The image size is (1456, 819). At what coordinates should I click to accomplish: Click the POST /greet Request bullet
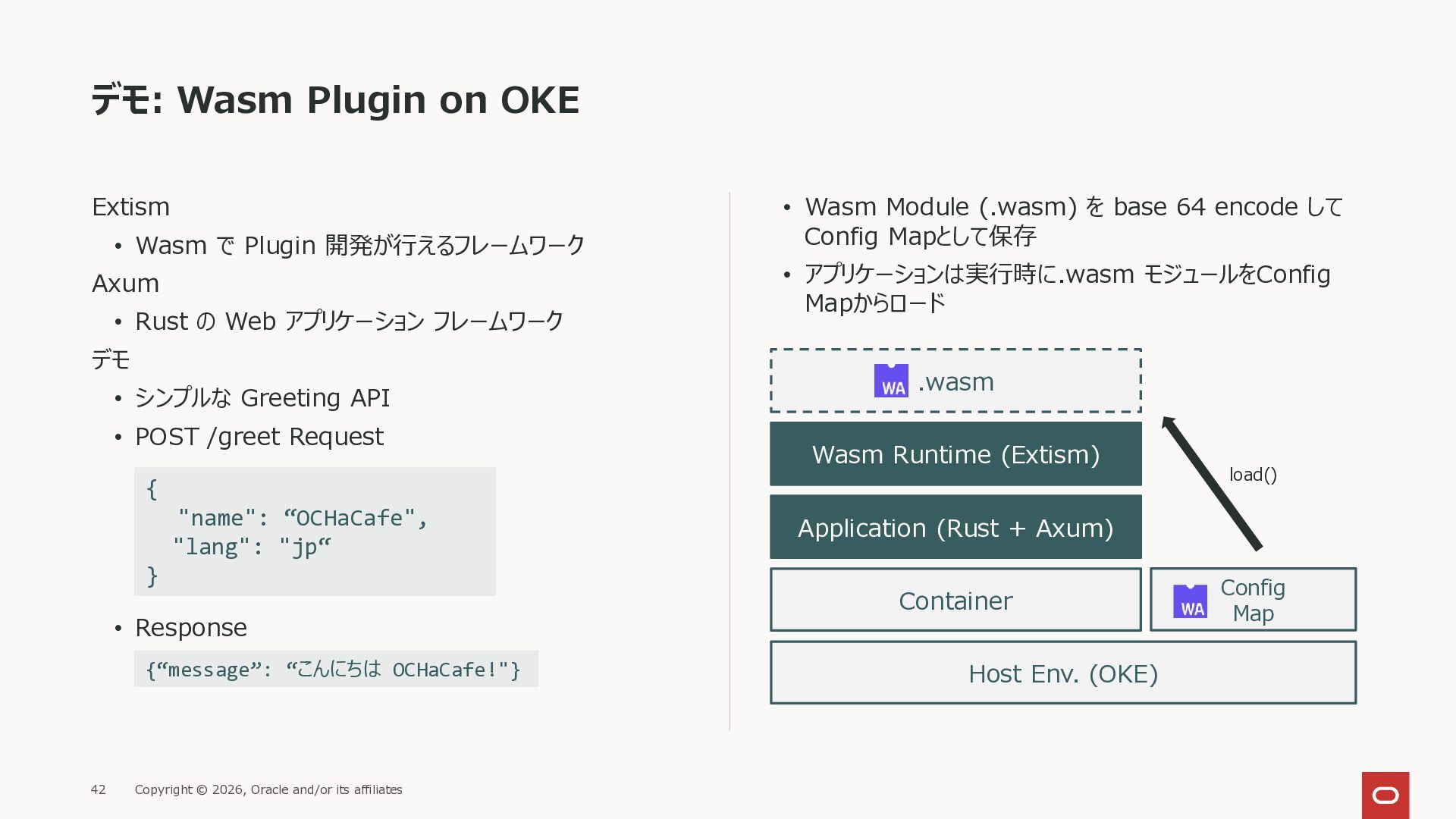point(259,437)
